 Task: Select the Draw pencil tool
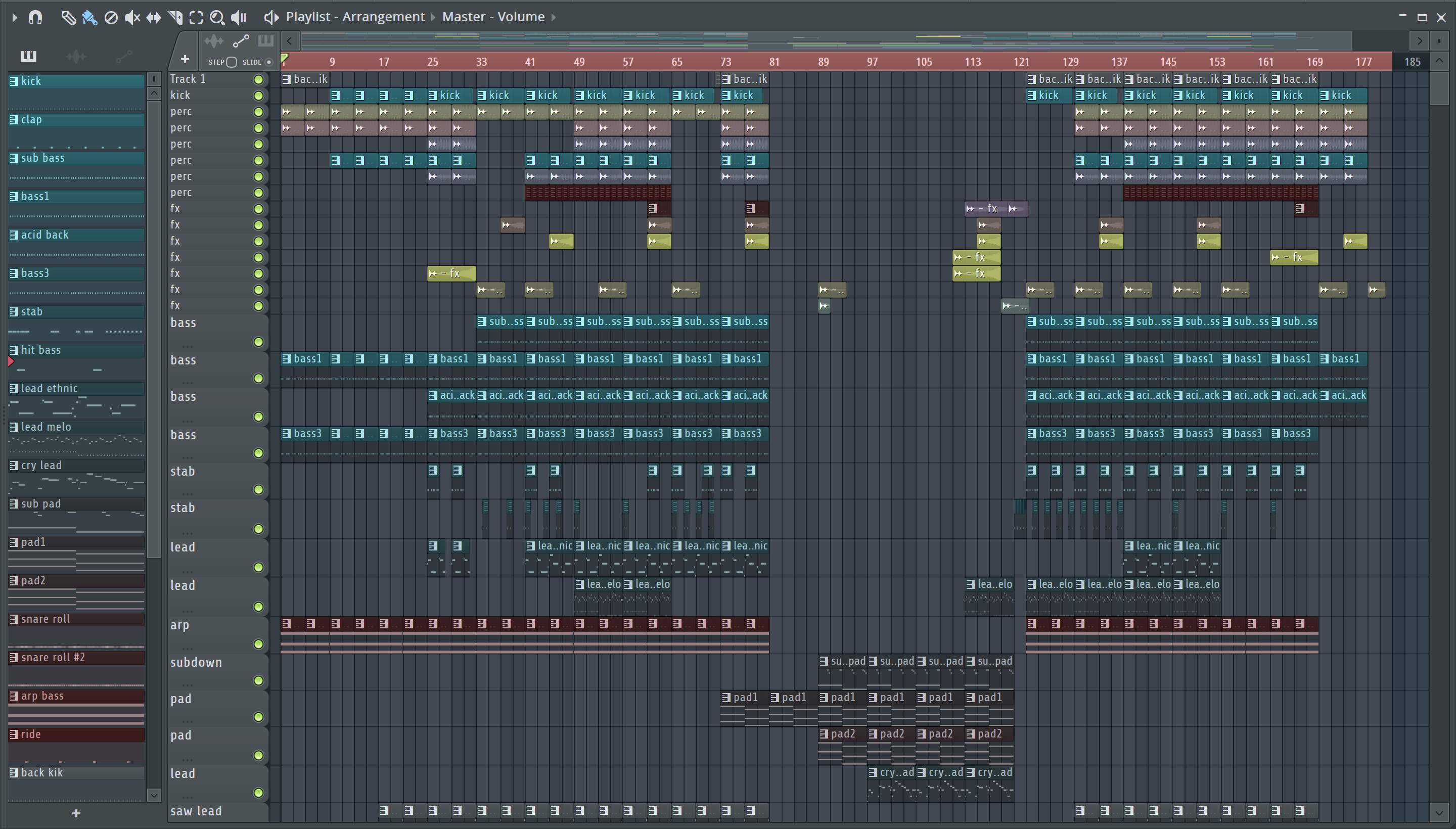click(x=68, y=18)
